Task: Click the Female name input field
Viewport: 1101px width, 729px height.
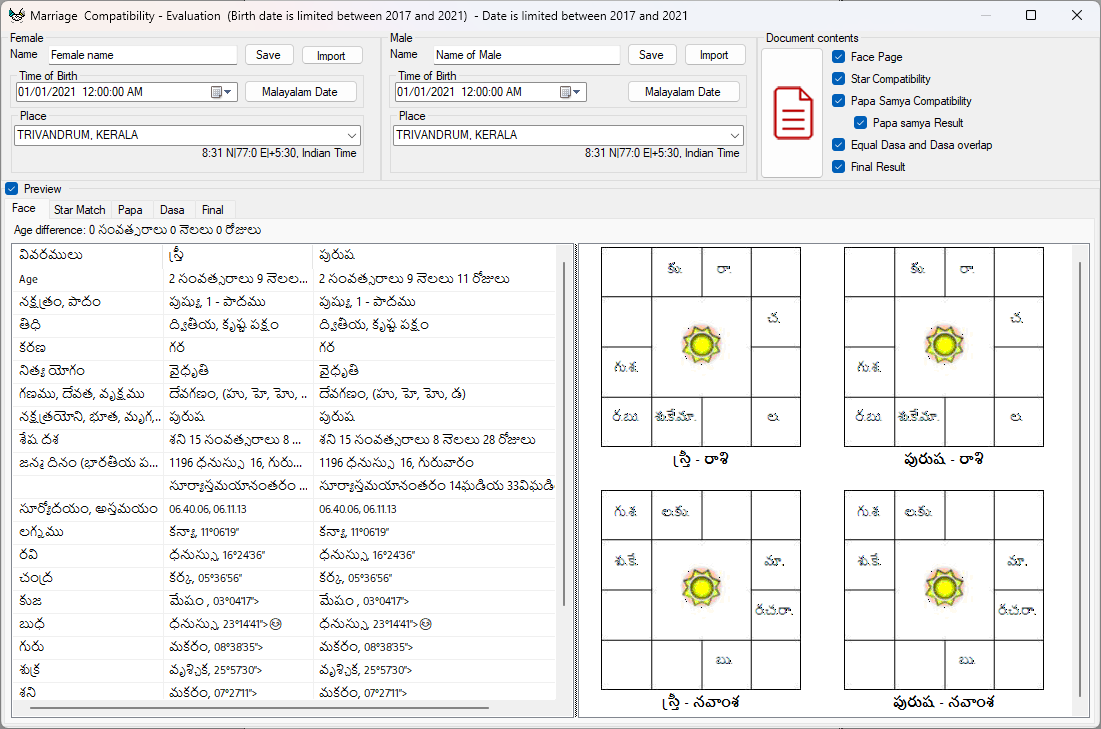Action: tap(143, 55)
